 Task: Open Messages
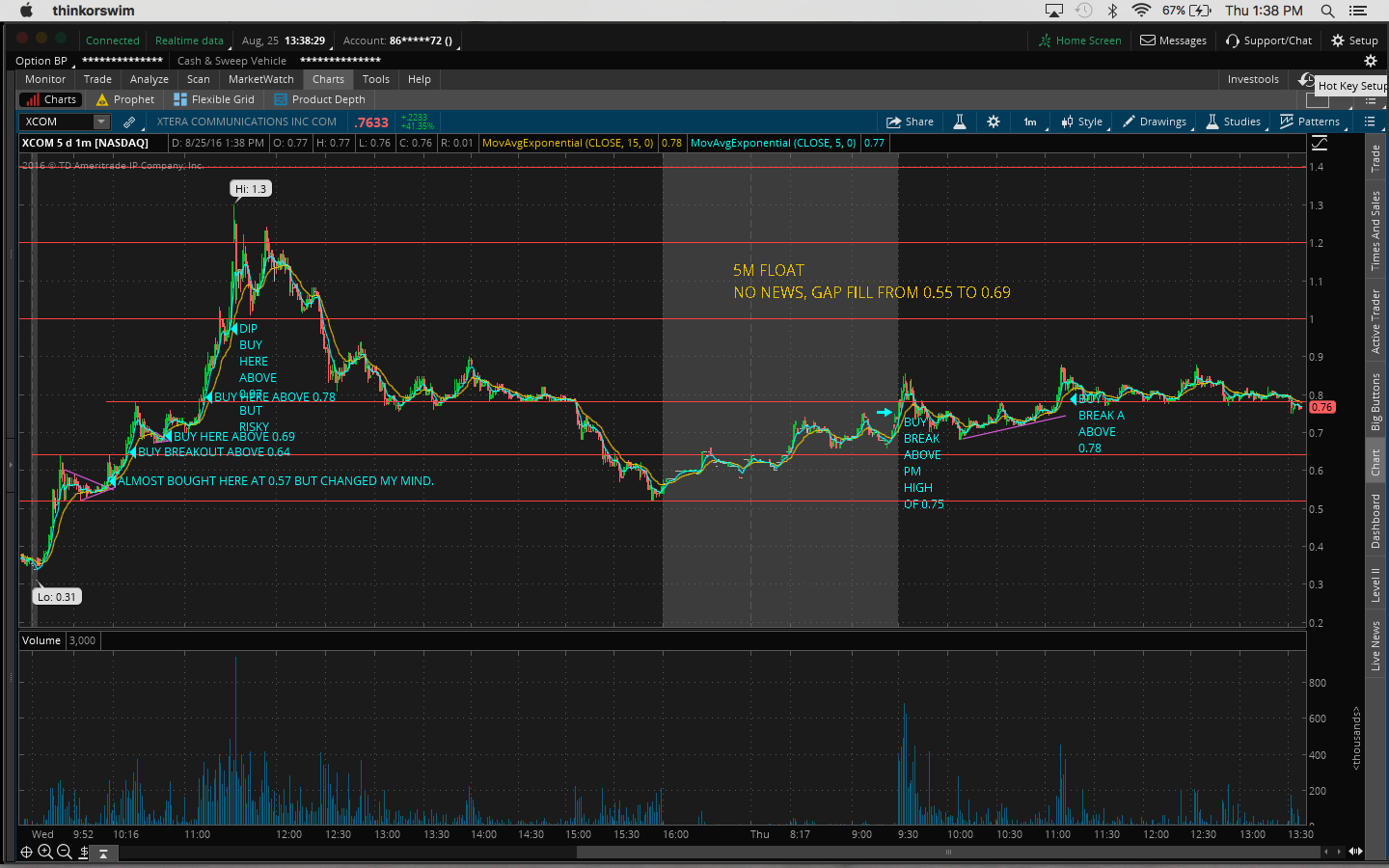tap(1173, 41)
